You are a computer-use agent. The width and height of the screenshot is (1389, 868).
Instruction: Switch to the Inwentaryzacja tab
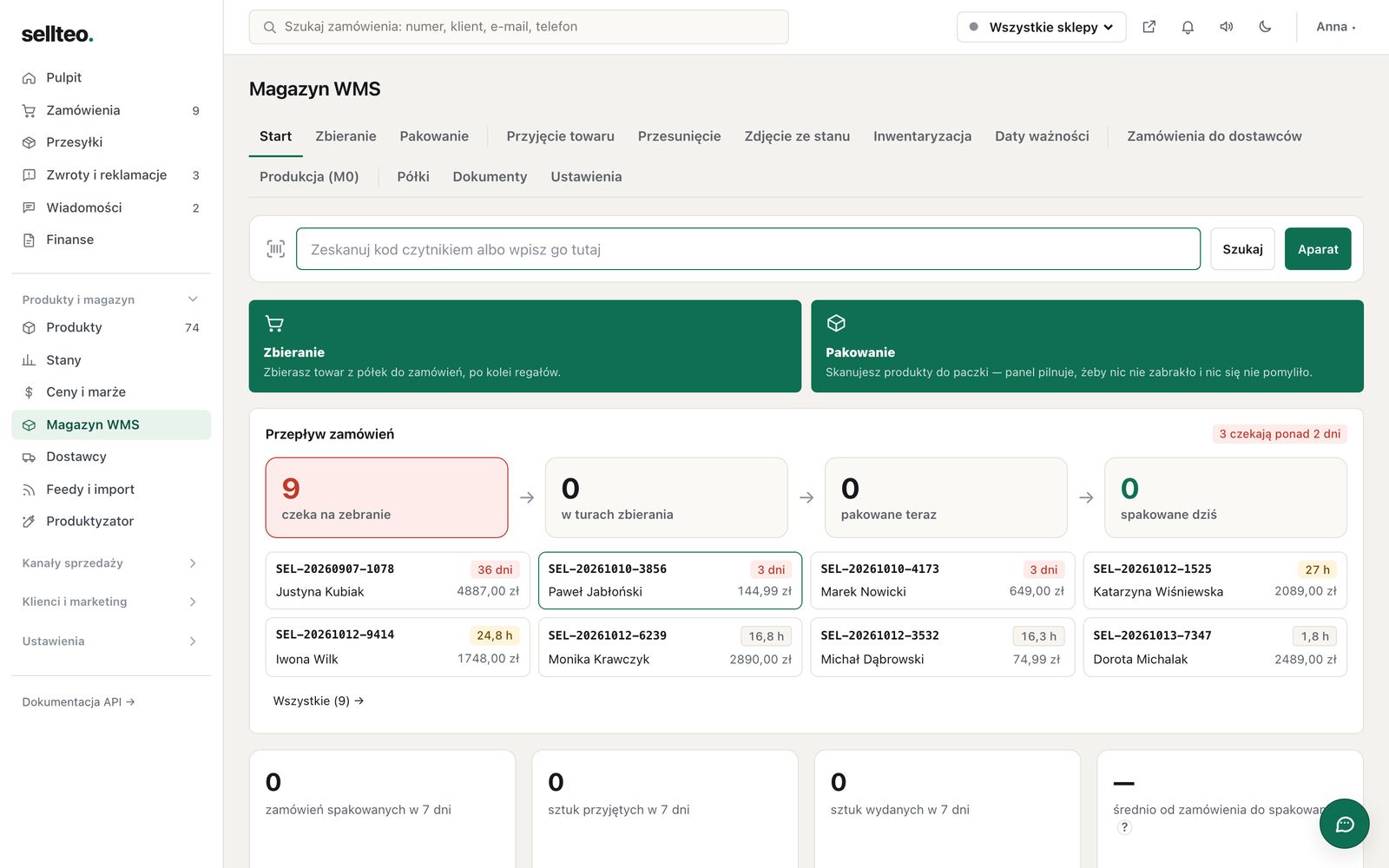coord(922,136)
